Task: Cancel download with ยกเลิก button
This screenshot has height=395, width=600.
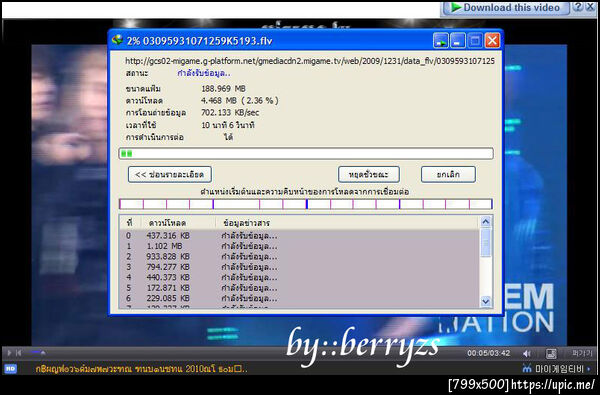Action: [448, 175]
